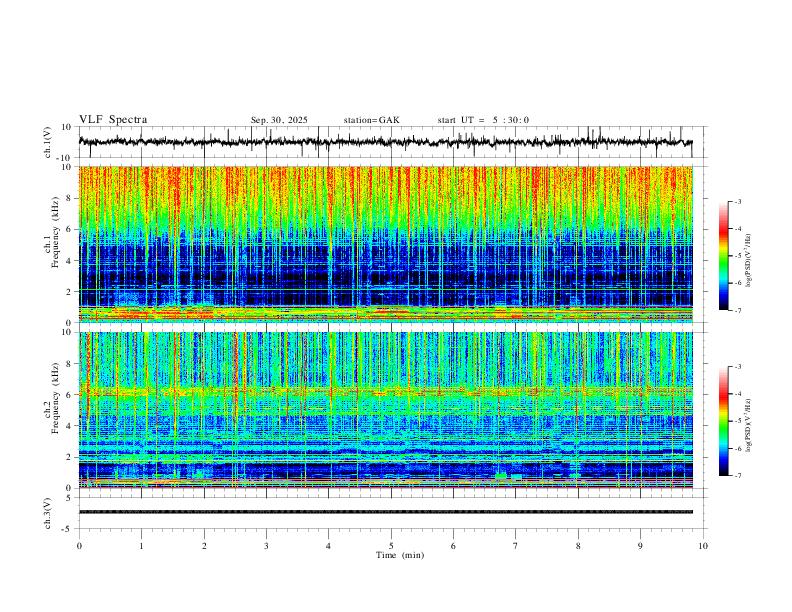Click the ch.1 frequency tick label "4"

pos(71,261)
